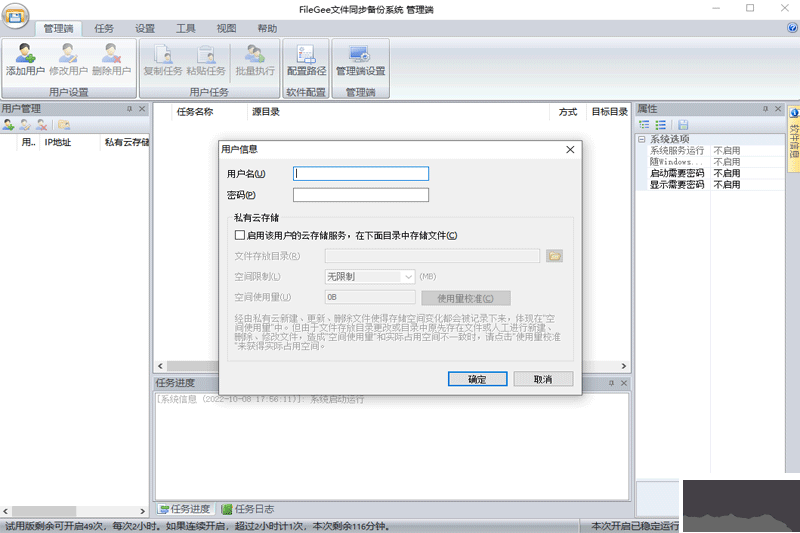Click left arrow of 用户管理 horizontal scrollbar
This screenshot has height=533, width=800.
pos(6,511)
